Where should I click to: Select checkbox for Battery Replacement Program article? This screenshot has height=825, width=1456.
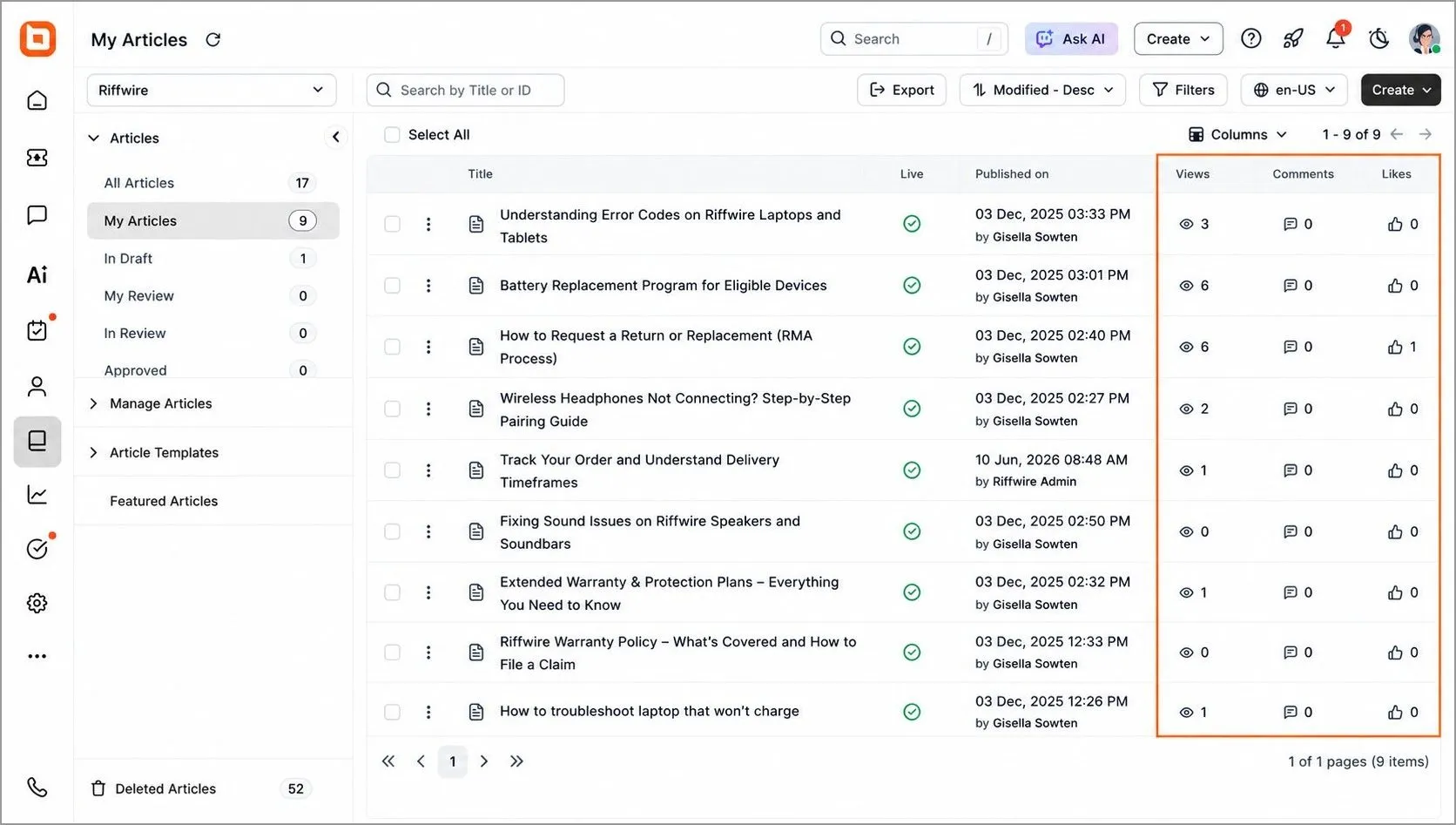click(393, 286)
